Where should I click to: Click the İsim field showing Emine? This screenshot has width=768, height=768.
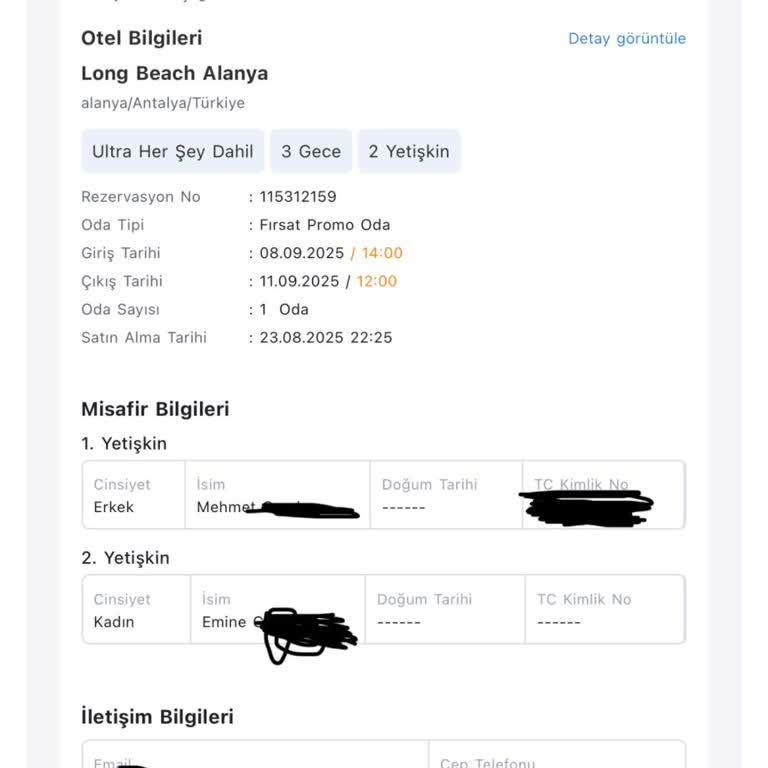coord(277,610)
